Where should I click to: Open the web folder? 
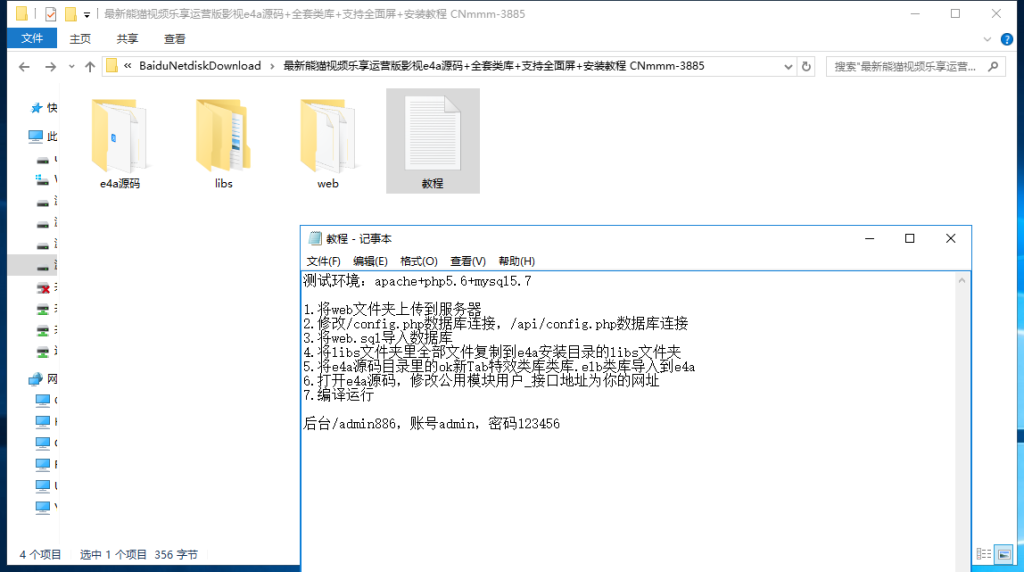tap(328, 142)
